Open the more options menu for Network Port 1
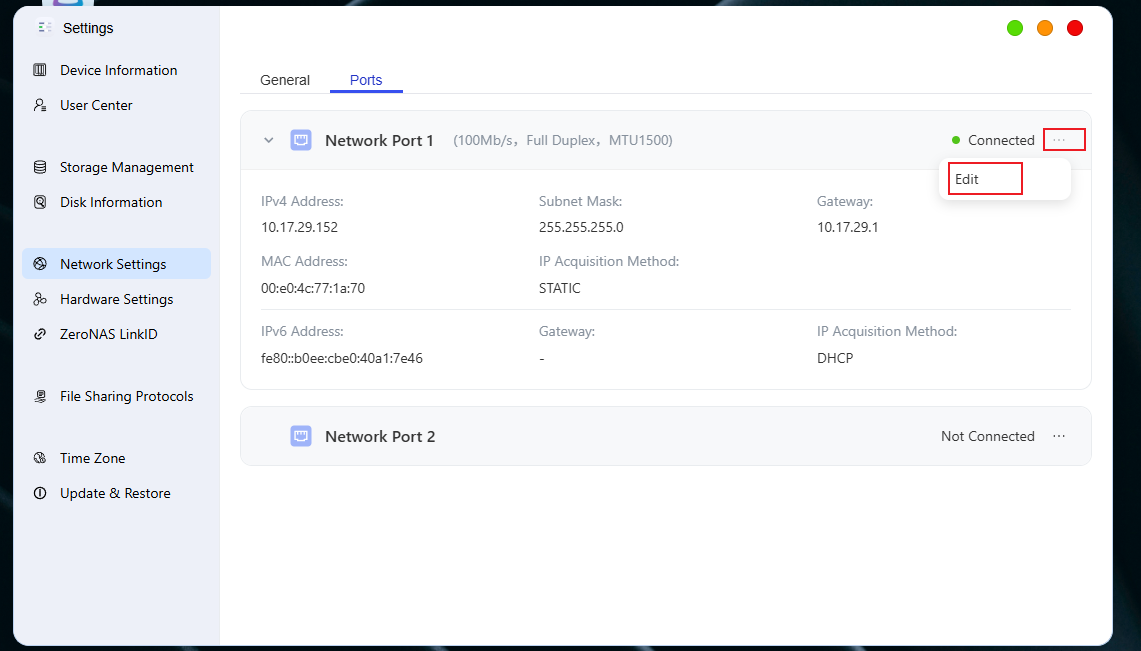 coord(1059,140)
